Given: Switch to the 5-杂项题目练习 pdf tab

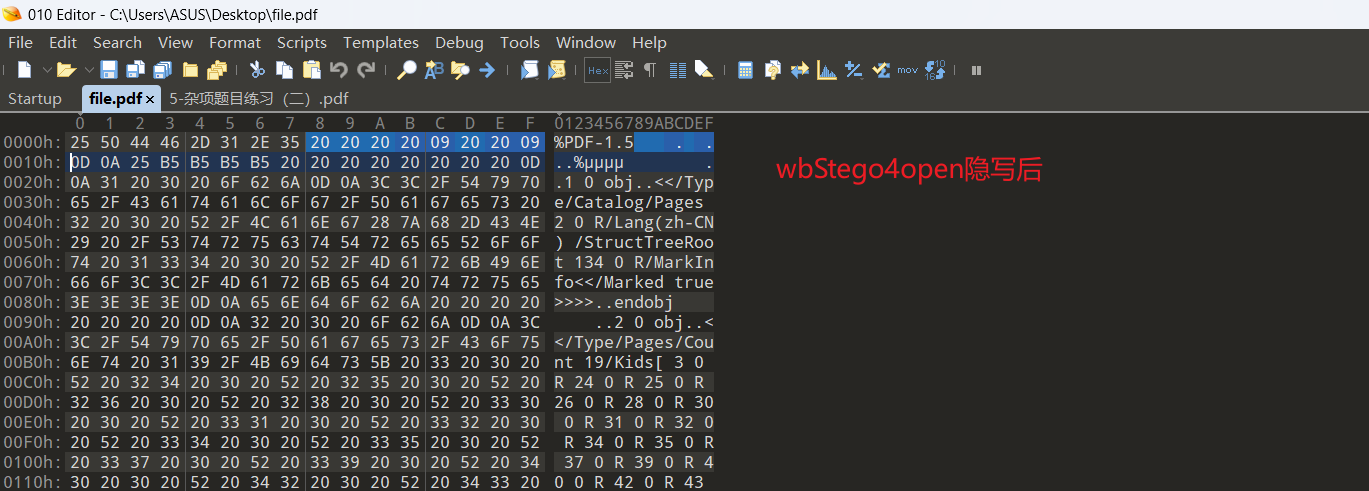Looking at the screenshot, I should (x=259, y=98).
